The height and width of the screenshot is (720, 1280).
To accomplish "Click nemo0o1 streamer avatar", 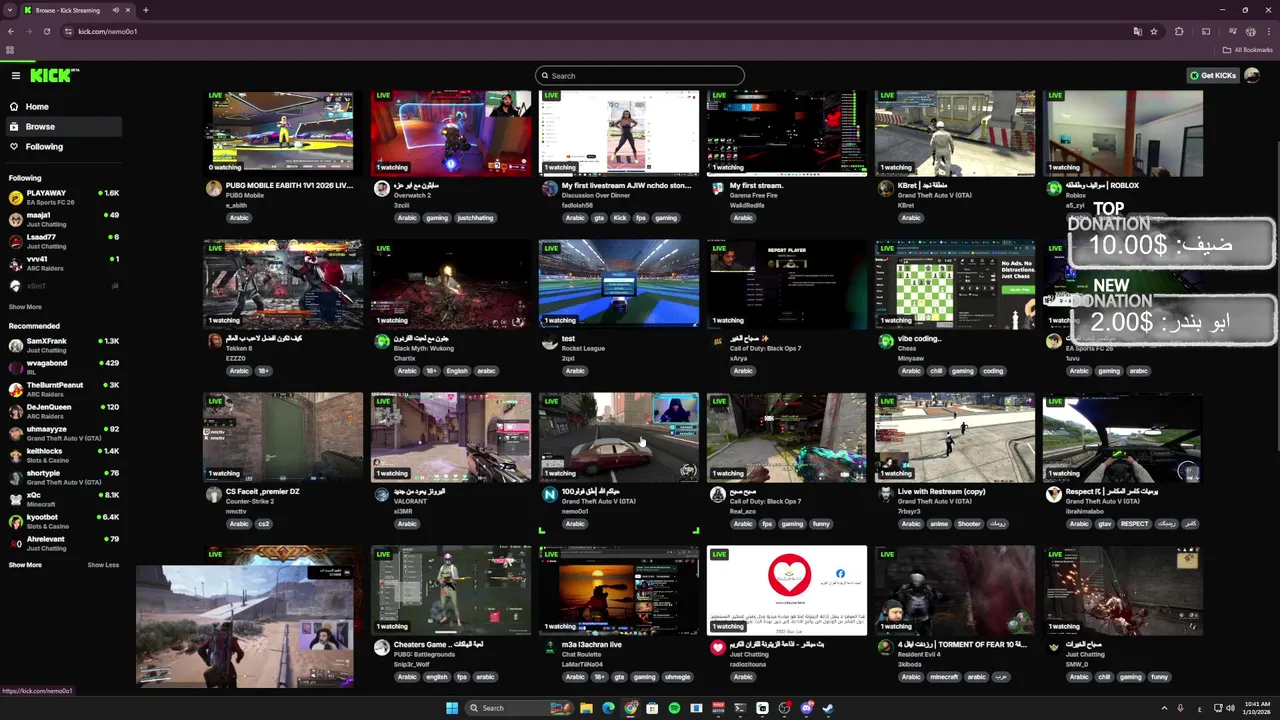I will (549, 494).
